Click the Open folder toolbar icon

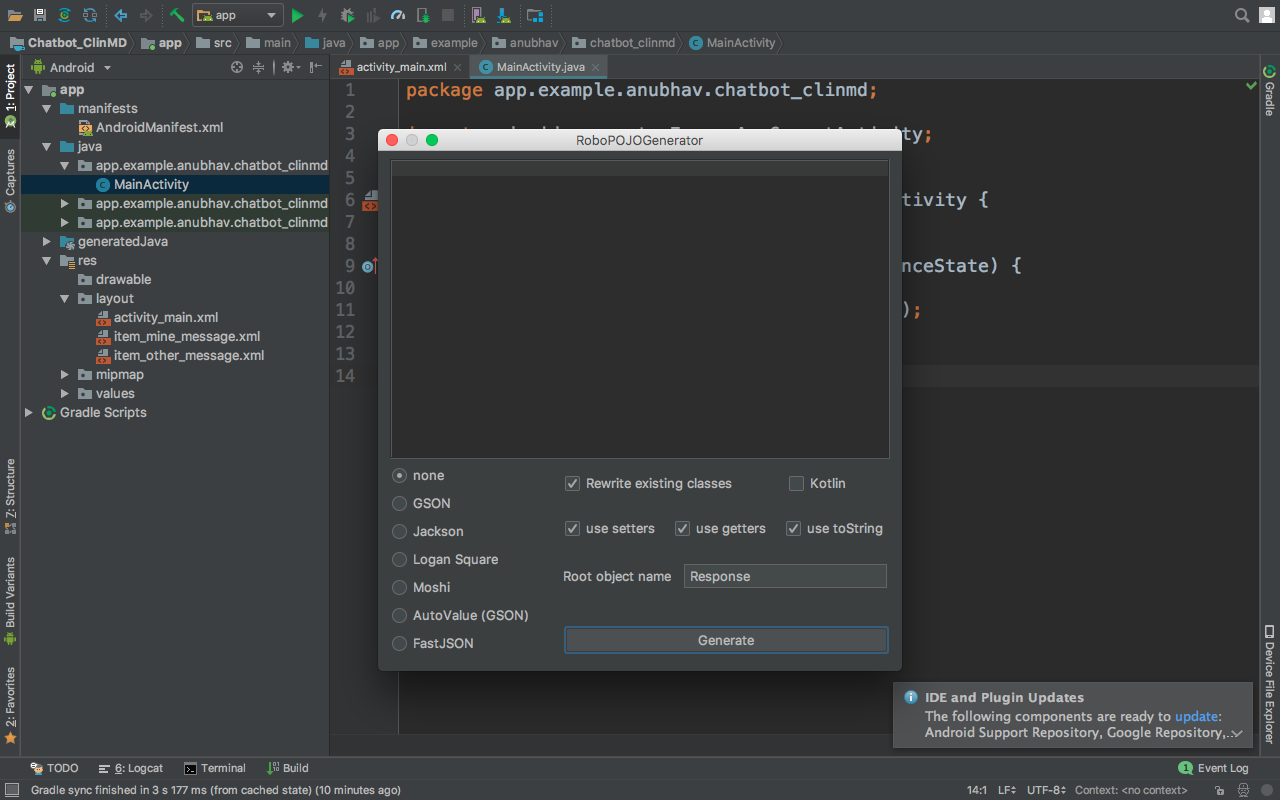pyautogui.click(x=15, y=15)
